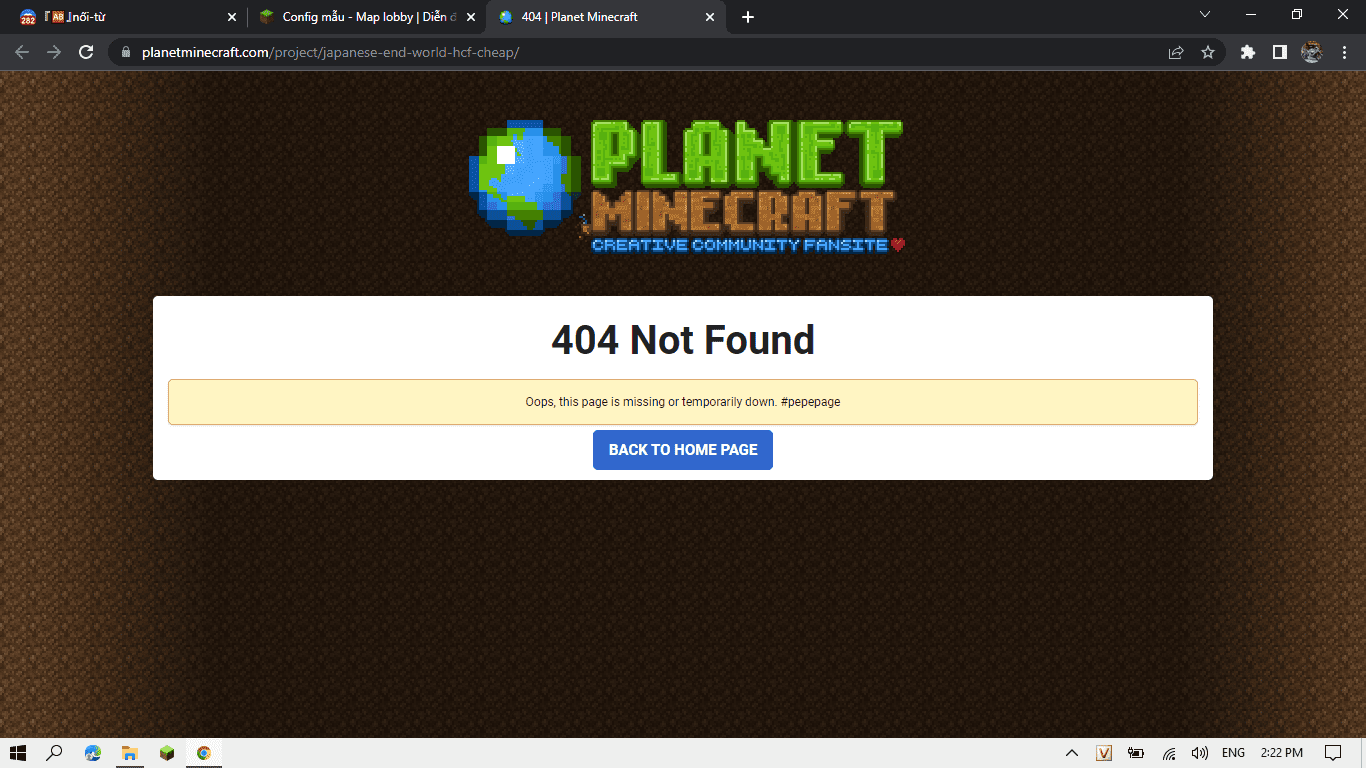This screenshot has height=768, width=1366.
Task: Open the volume control in the tray
Action: [x=1200, y=753]
